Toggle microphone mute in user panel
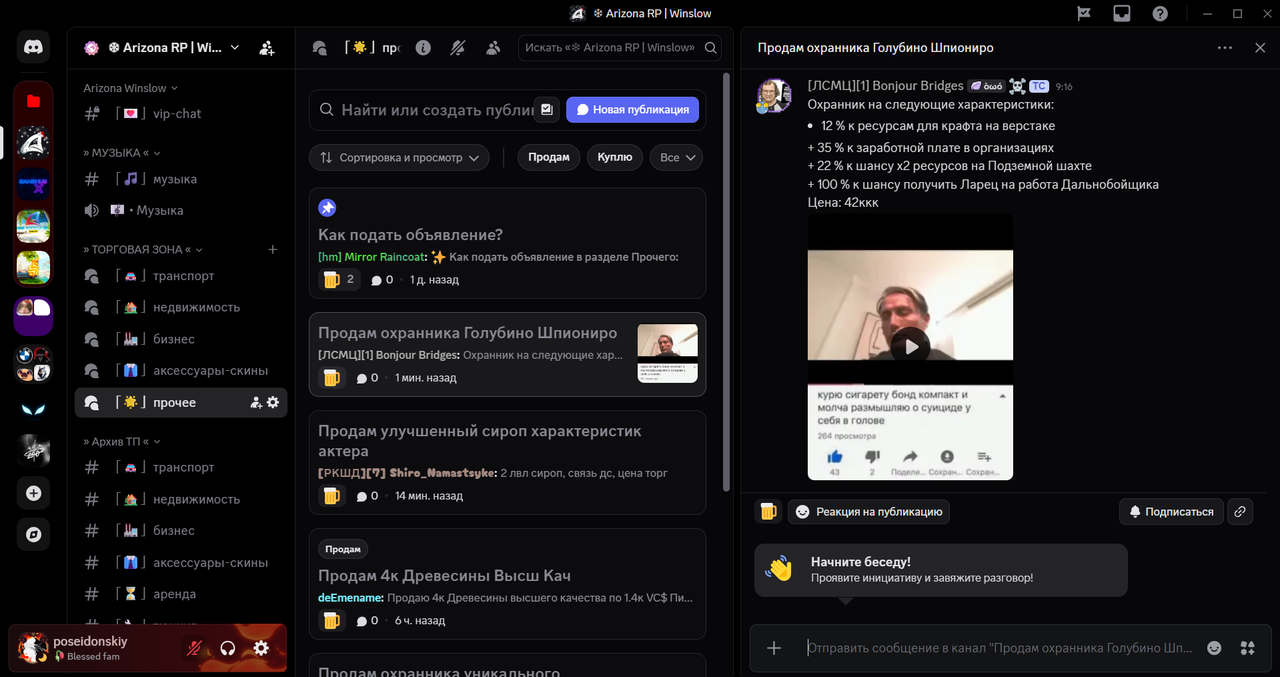The image size is (1280, 677). [194, 648]
